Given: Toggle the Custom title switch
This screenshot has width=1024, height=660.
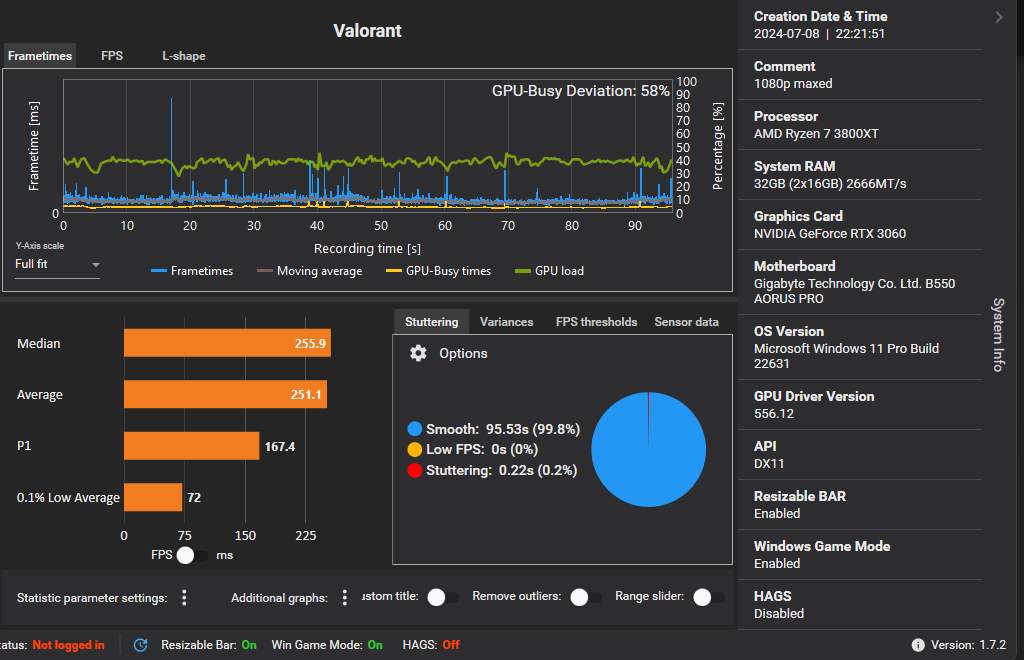Looking at the screenshot, I should click(x=443, y=597).
